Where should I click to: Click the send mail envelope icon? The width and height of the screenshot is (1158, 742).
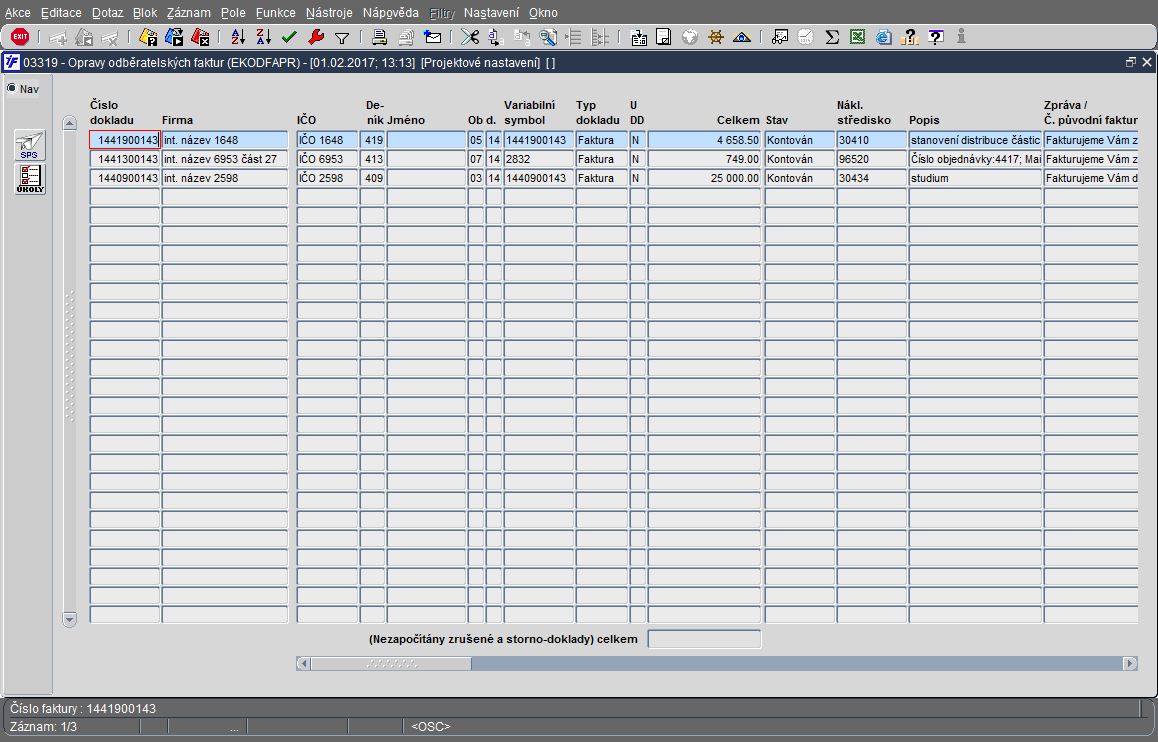(432, 36)
